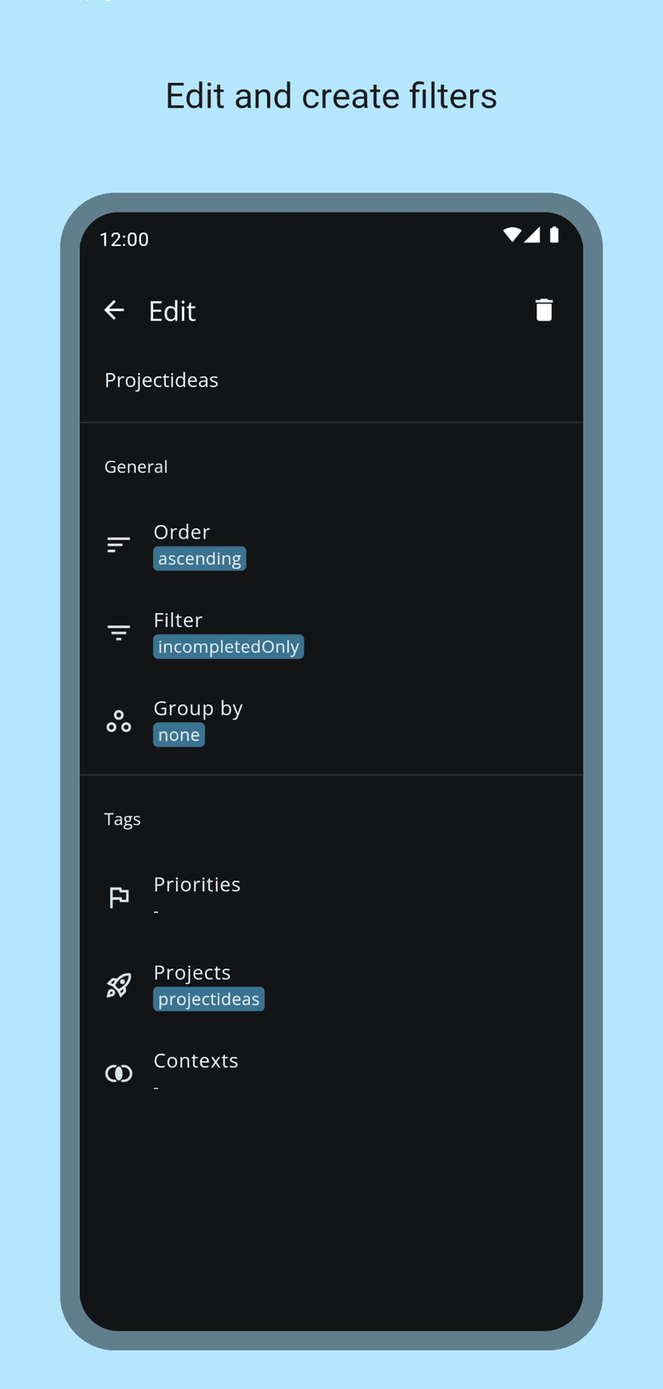Toggle the projectideas project tag
The height and width of the screenshot is (1389, 663).
[x=208, y=998]
